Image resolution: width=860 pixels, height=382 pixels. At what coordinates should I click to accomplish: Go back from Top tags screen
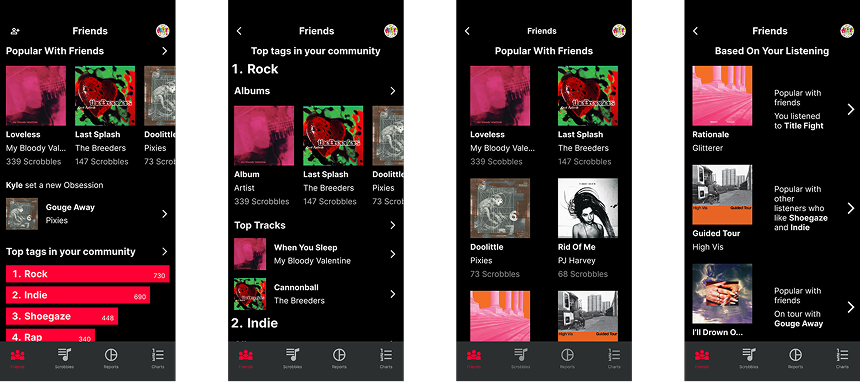pos(239,31)
